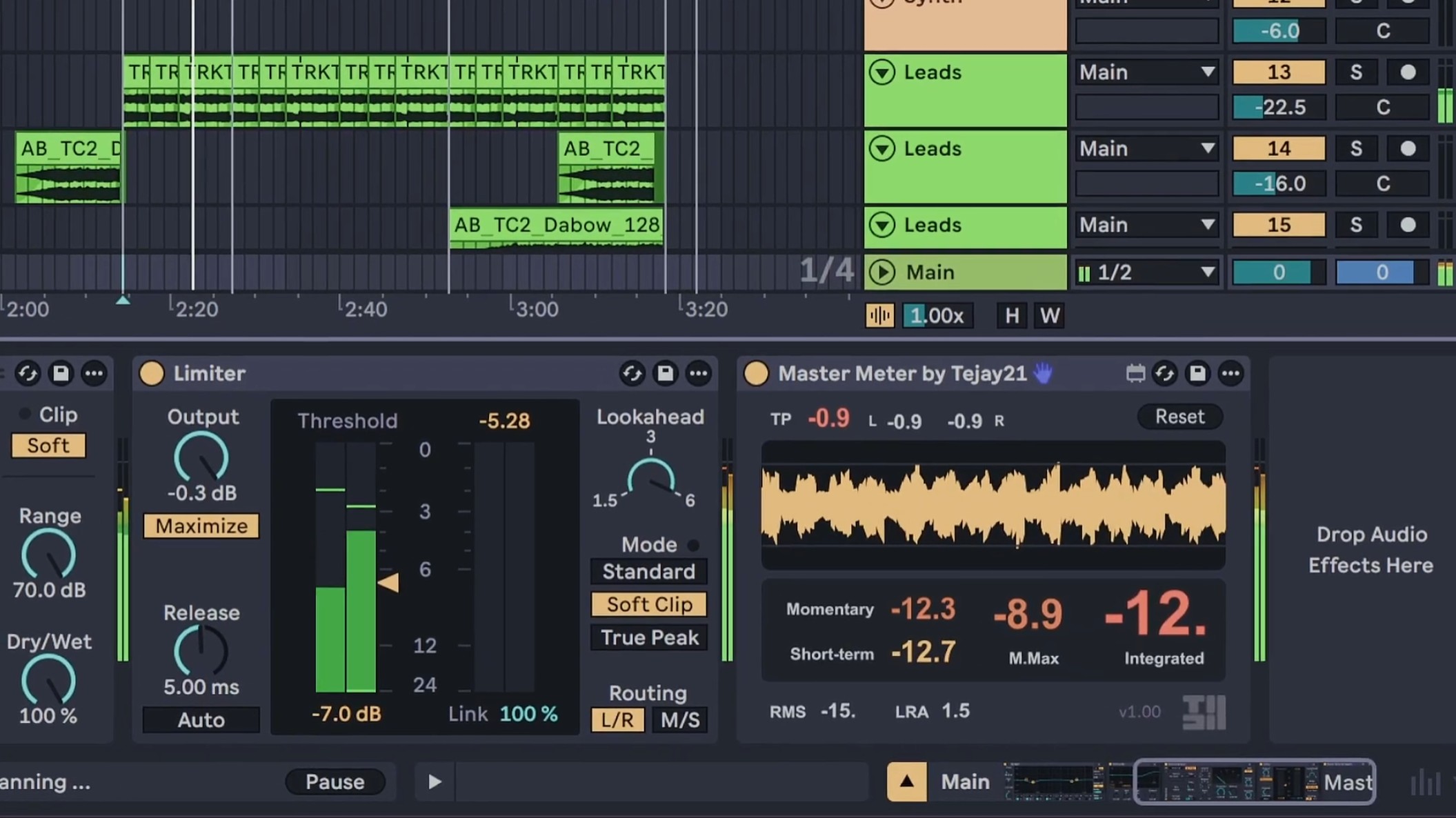Click the Main track yellow arrow icon

[906, 781]
